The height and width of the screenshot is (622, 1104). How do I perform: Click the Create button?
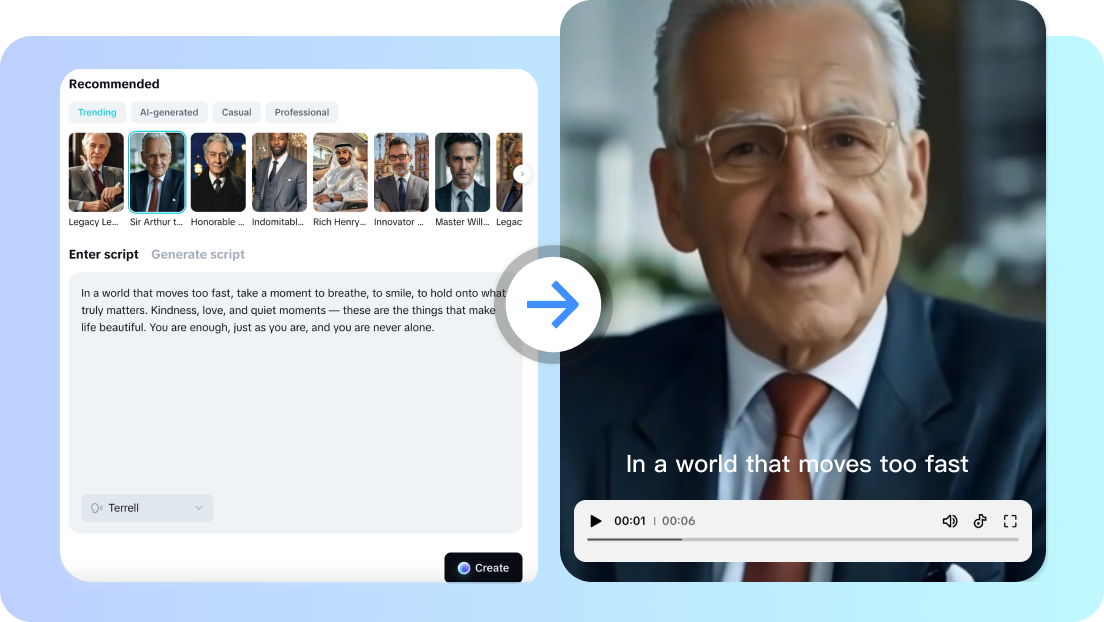pyautogui.click(x=483, y=568)
